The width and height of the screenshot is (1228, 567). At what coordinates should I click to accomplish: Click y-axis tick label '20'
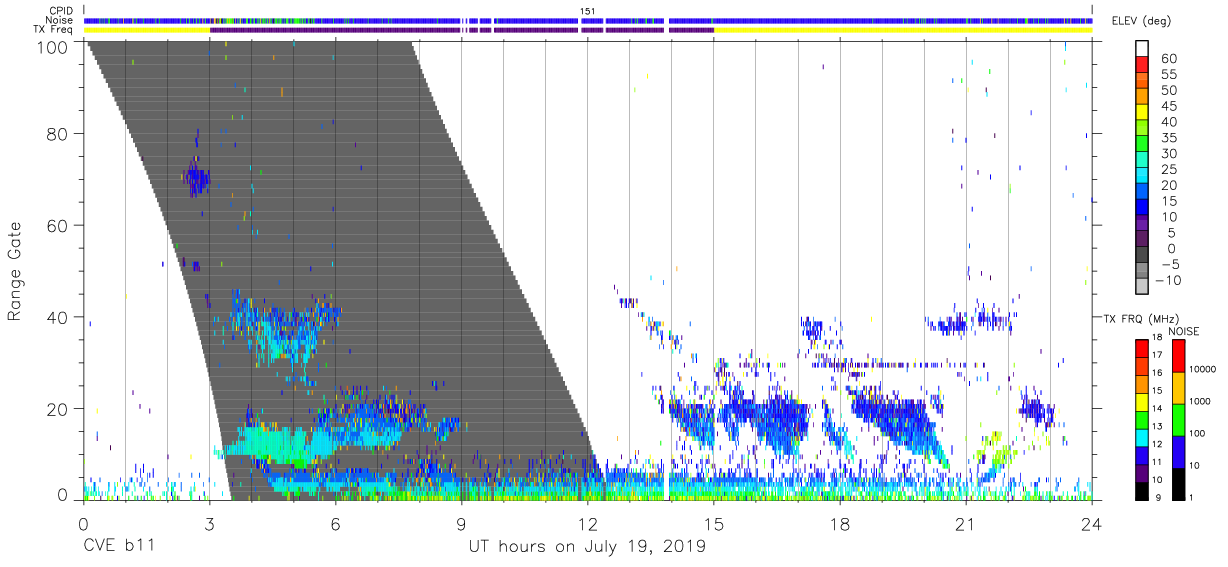click(x=57, y=409)
